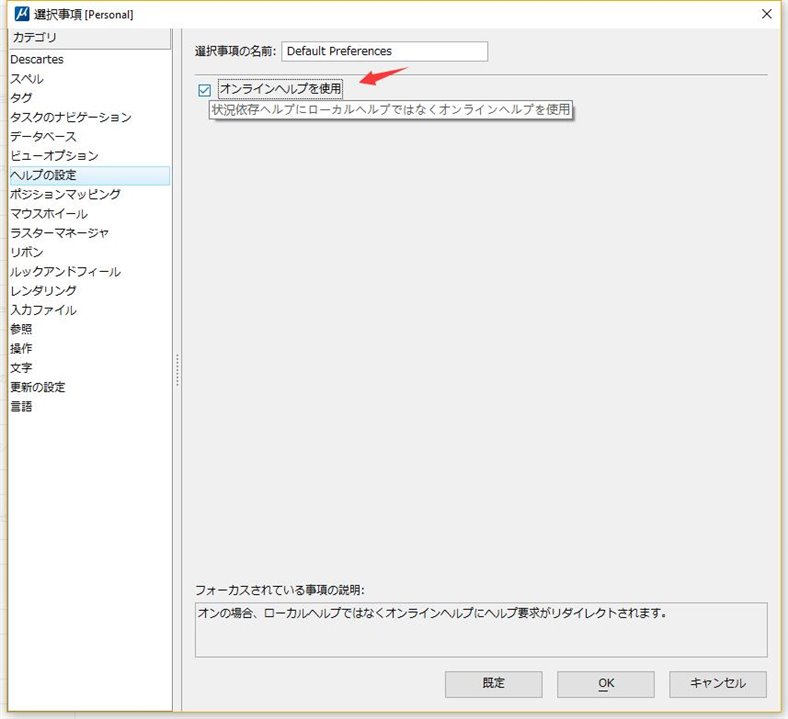788x719 pixels.
Task: Confirm with the OK button
Action: pos(606,684)
